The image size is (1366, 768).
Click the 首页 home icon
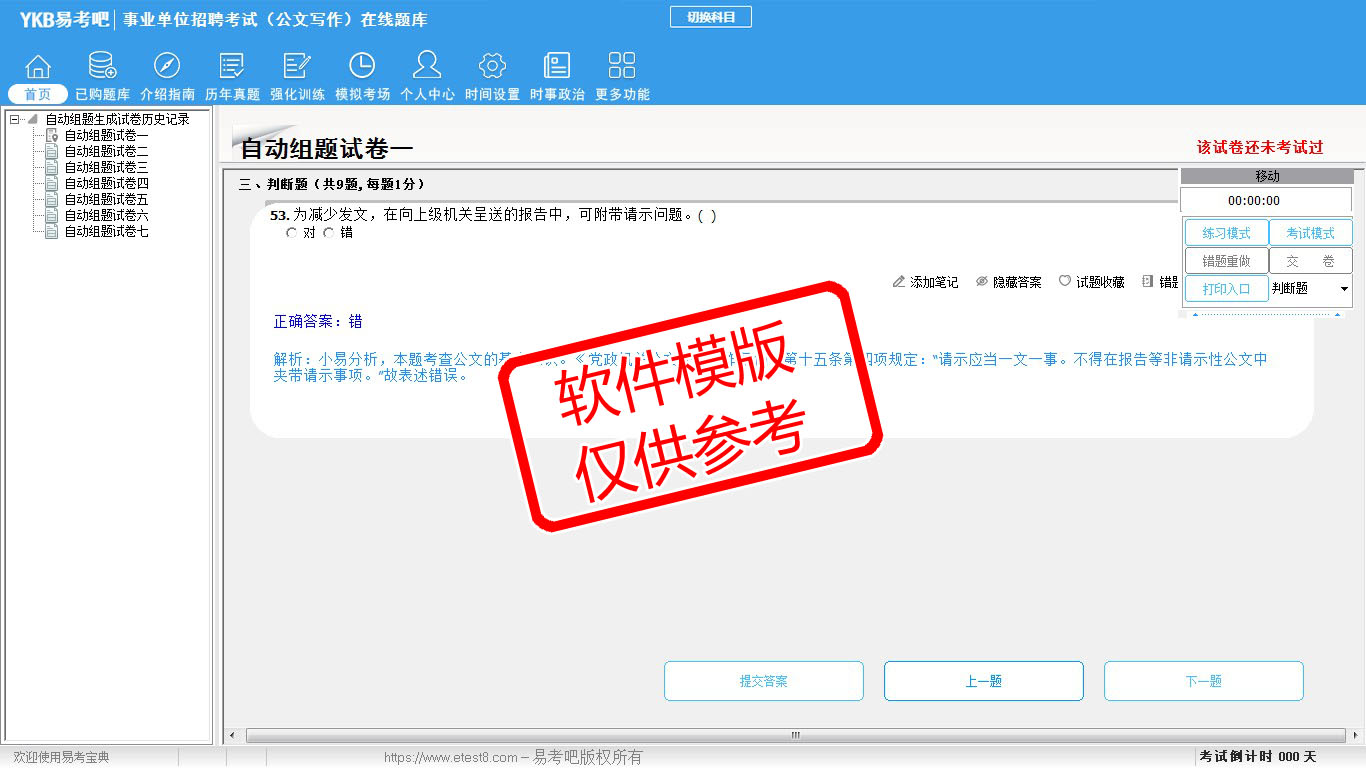tap(38, 67)
